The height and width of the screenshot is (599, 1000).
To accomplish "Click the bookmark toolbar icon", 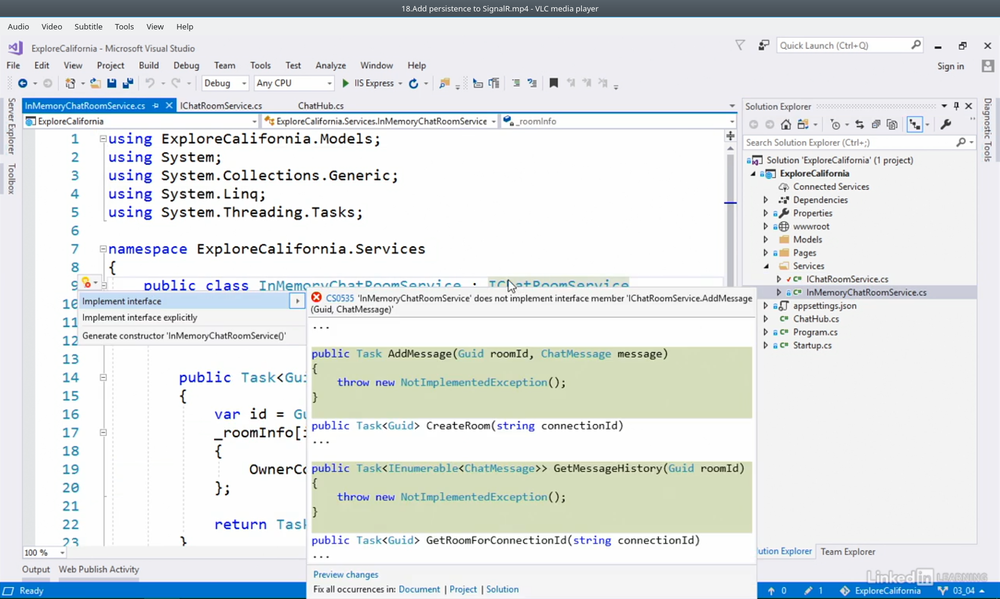I will click(553, 84).
